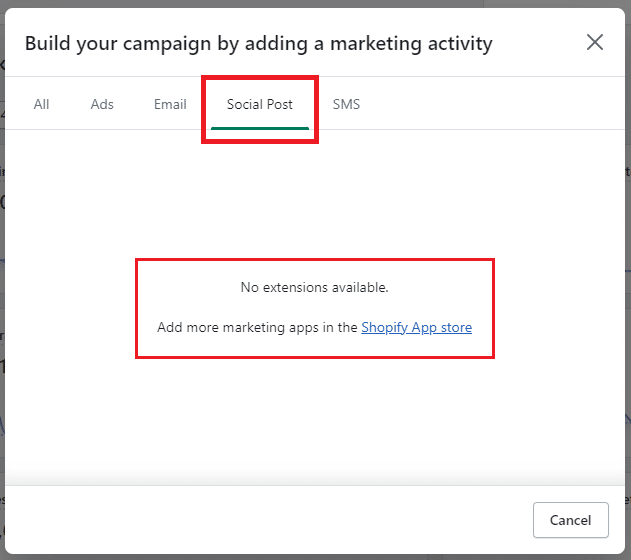The width and height of the screenshot is (631, 560).
Task: Click the blank area above the extensions message
Action: (x=314, y=195)
